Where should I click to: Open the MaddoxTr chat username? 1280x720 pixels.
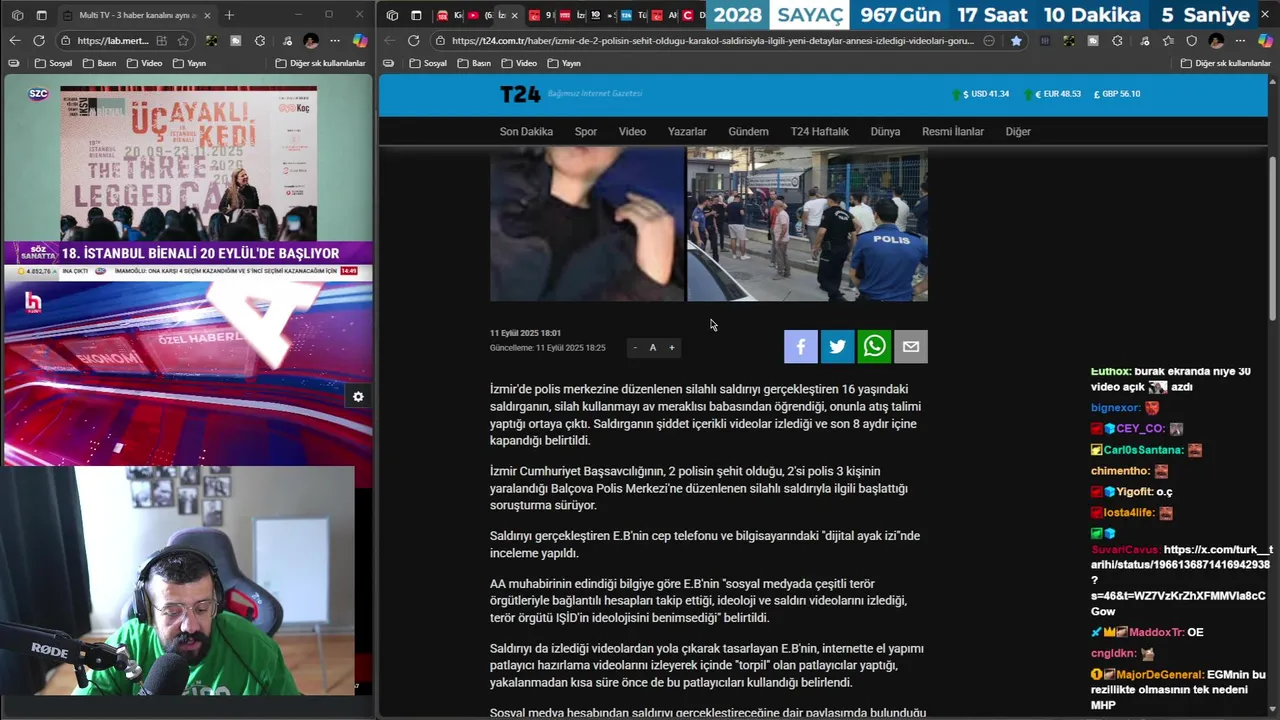tap(1156, 632)
